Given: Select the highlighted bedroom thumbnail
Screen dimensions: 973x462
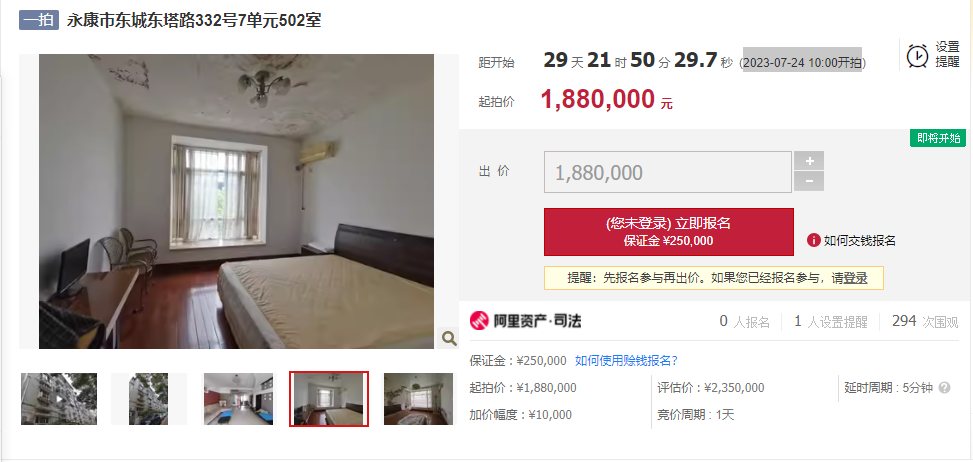Looking at the screenshot, I should tap(329, 399).
